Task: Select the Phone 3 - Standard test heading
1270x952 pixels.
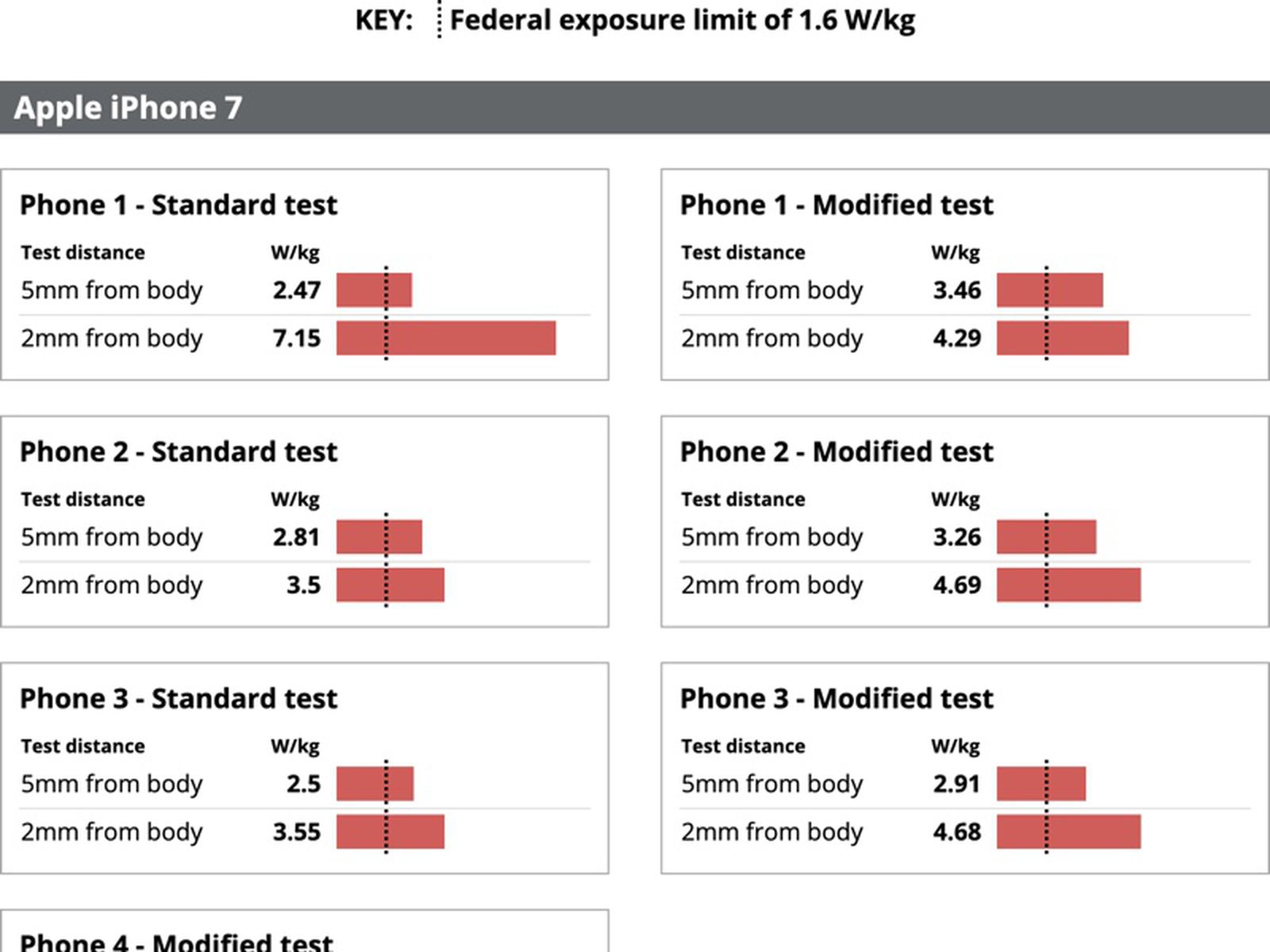Action: point(179,698)
